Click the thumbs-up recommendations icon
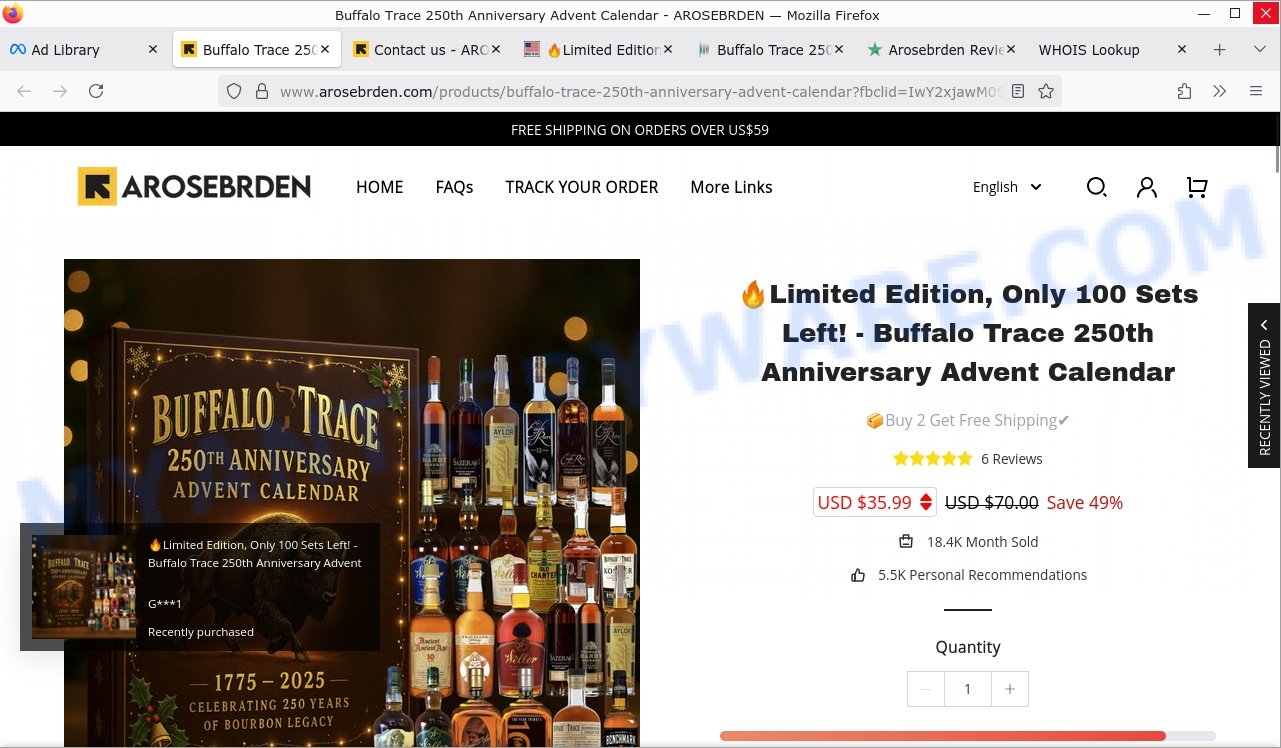Image resolution: width=1281 pixels, height=748 pixels. [858, 575]
